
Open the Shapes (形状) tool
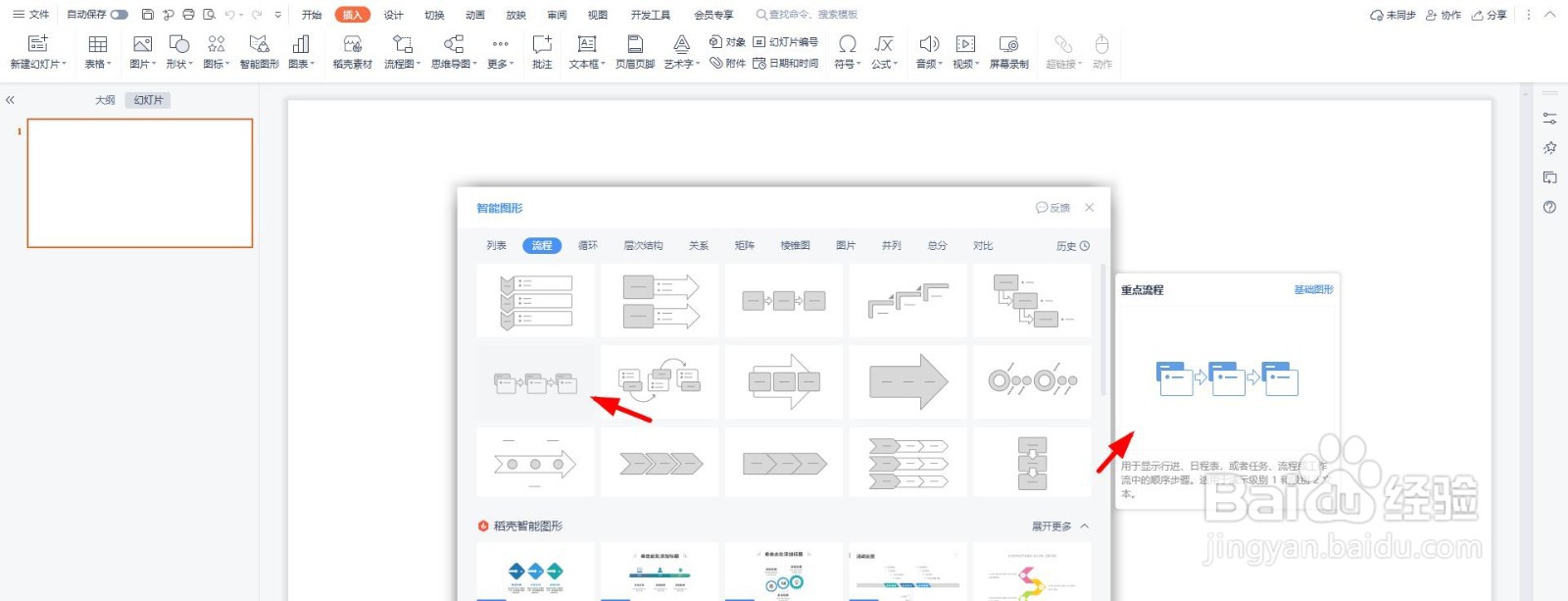[179, 44]
